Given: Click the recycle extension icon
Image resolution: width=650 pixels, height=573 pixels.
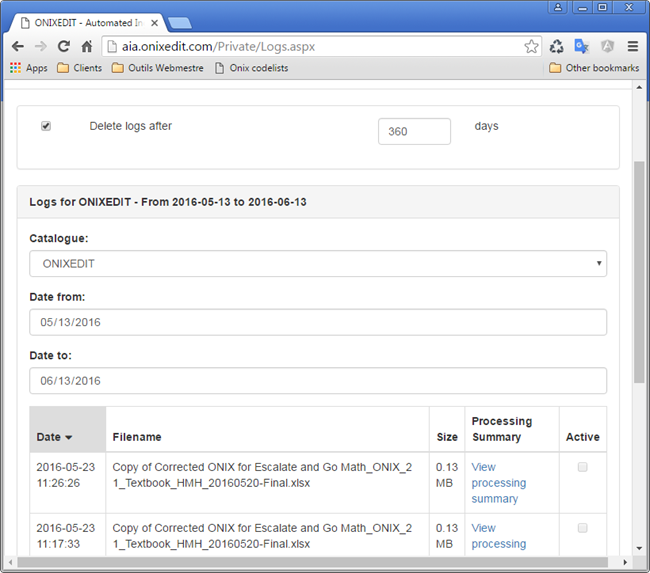Looking at the screenshot, I should [x=556, y=46].
